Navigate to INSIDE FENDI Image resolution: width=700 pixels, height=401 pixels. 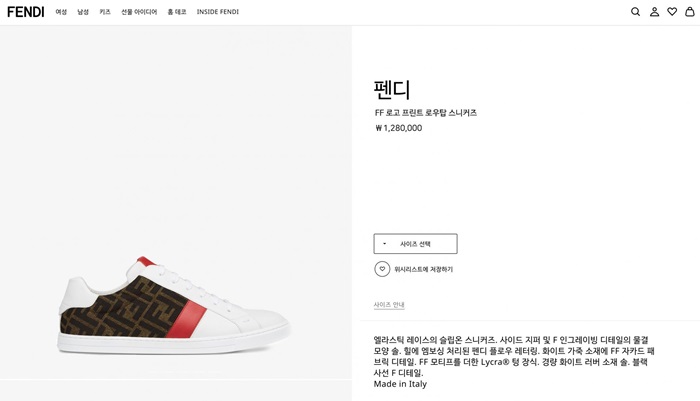[x=217, y=12]
